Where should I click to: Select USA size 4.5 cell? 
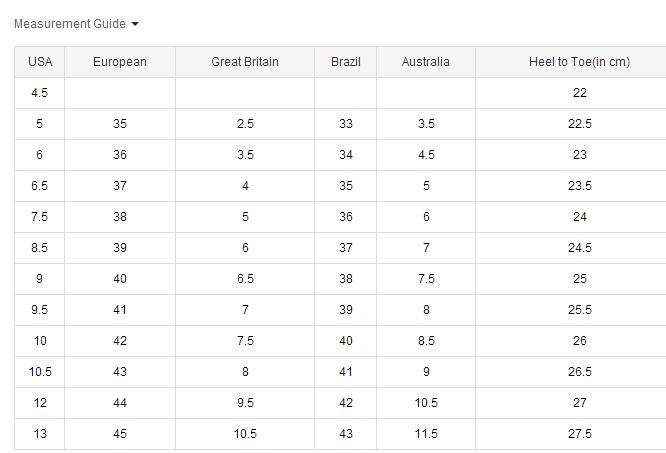pos(40,93)
